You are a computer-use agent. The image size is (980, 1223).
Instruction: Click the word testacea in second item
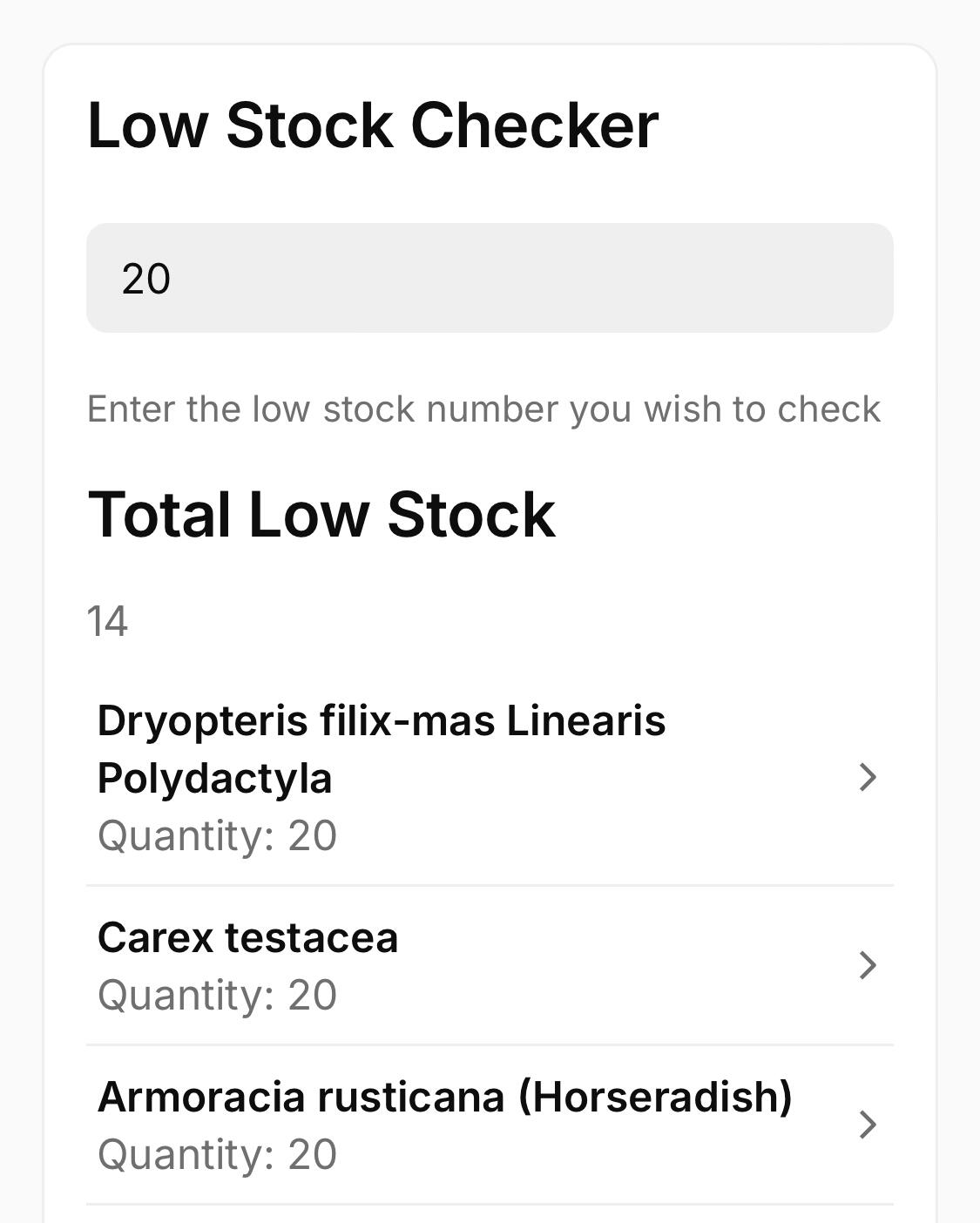[x=311, y=938]
